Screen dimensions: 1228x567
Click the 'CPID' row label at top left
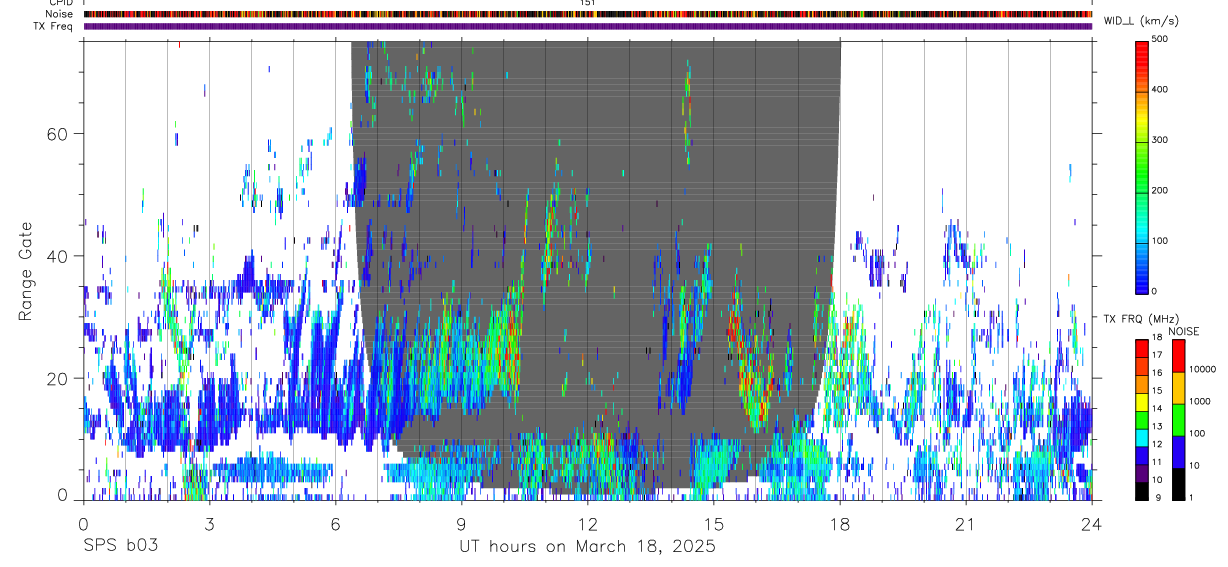point(59,3)
